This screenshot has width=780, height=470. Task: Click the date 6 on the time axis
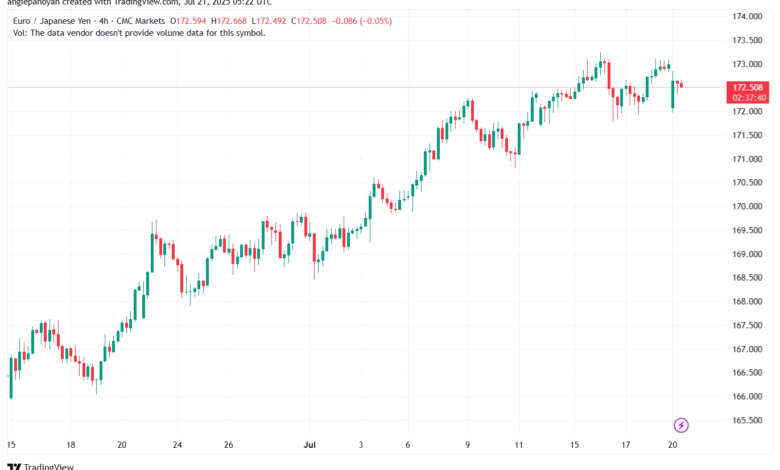407,445
